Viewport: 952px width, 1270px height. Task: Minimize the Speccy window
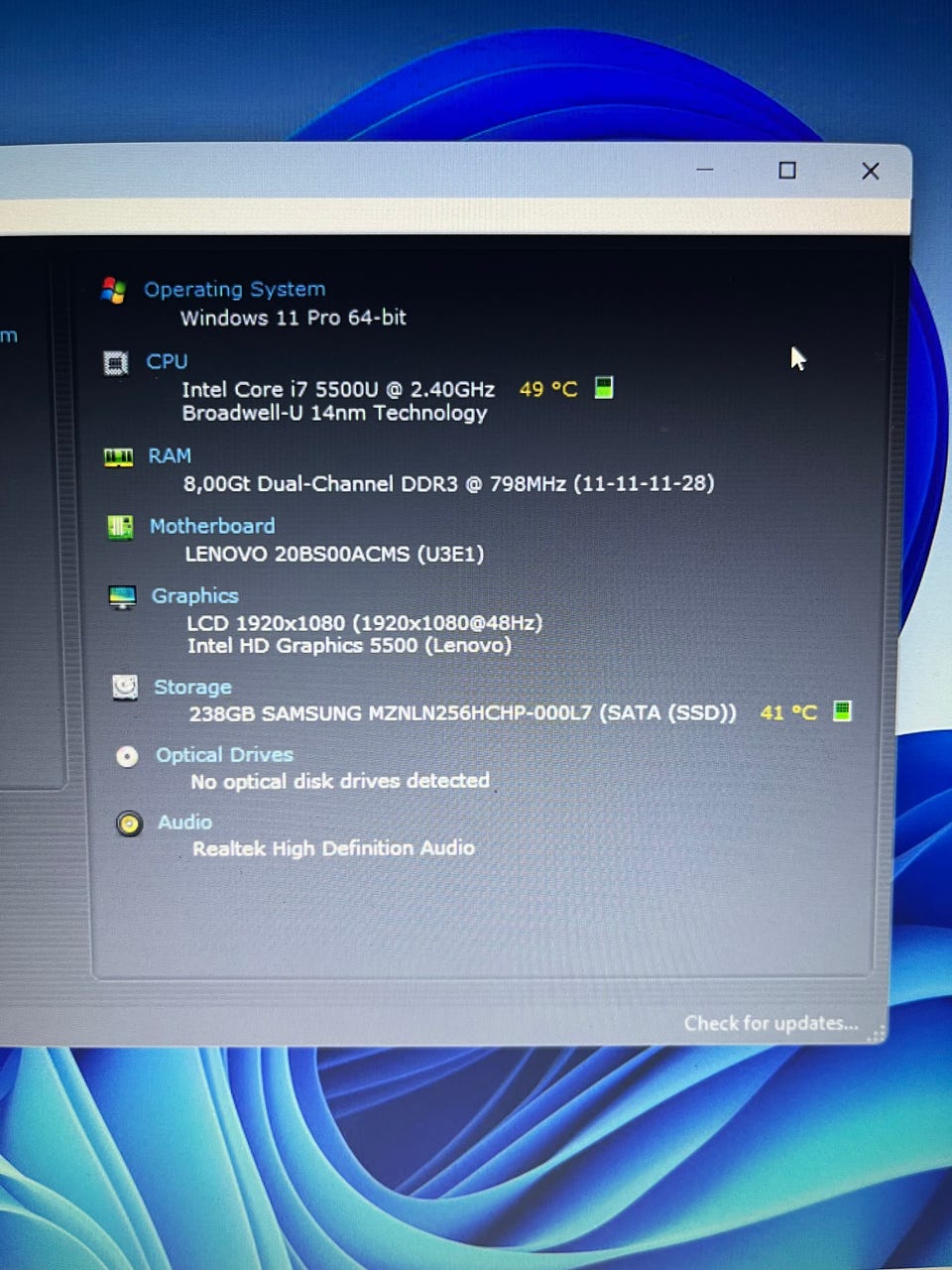tap(705, 170)
